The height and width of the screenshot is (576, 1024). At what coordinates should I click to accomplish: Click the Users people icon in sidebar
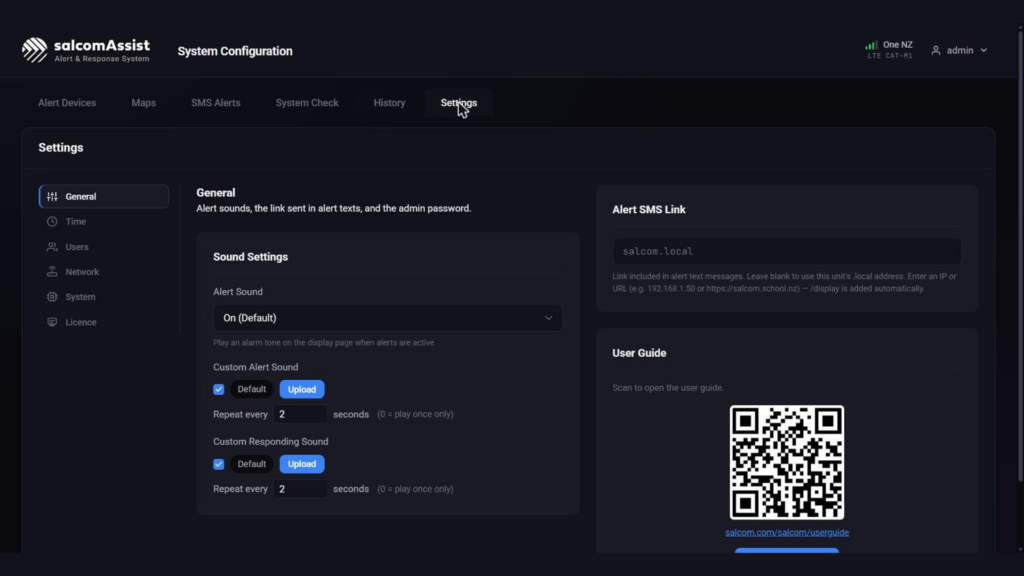[x=52, y=247]
